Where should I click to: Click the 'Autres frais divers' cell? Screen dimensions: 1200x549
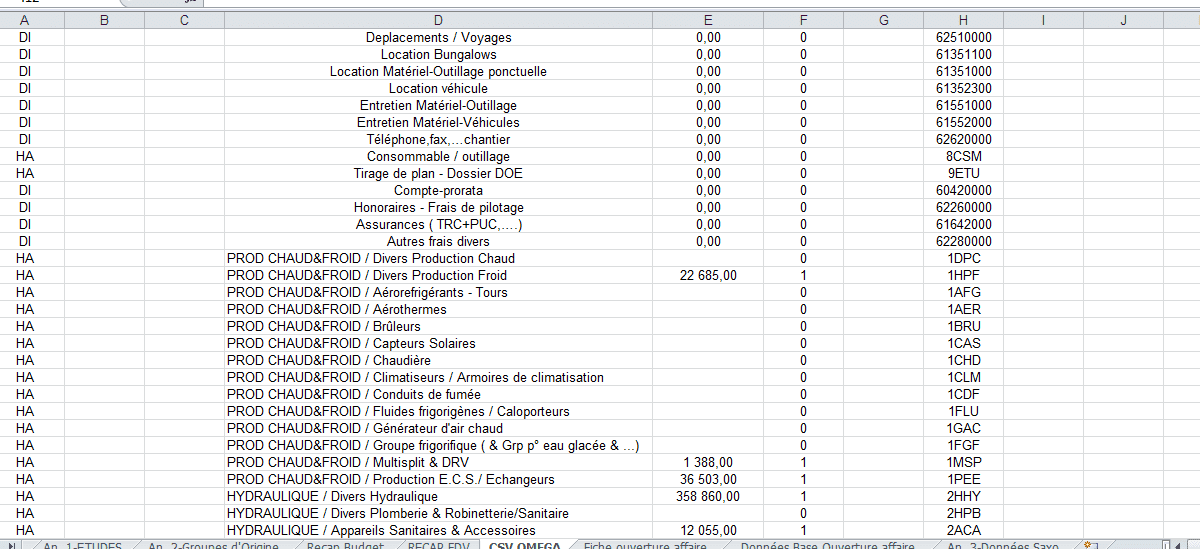[438, 241]
